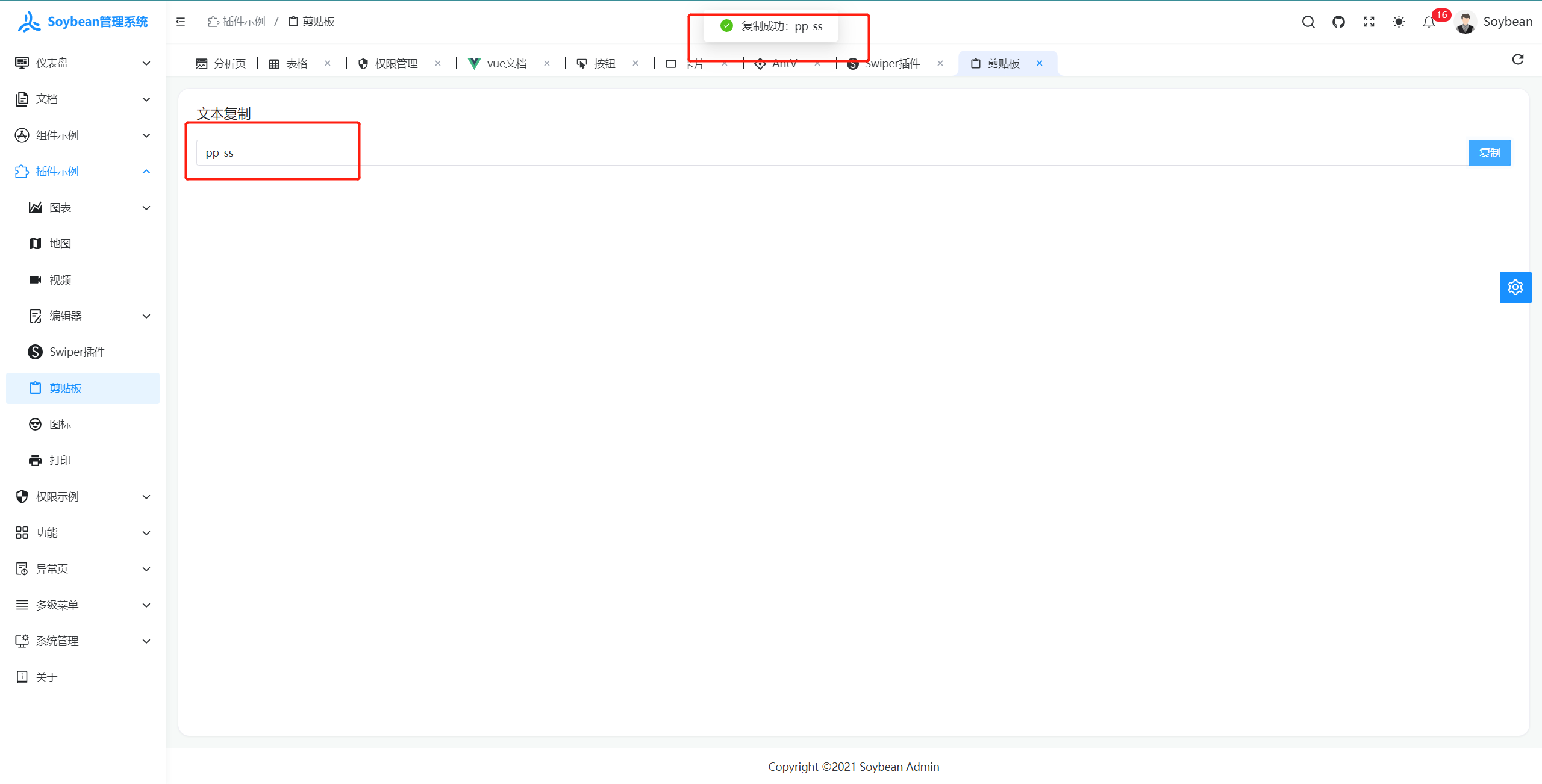This screenshot has height=784, width=1542.
Task: Expand the 文档 menu
Action: pos(83,99)
